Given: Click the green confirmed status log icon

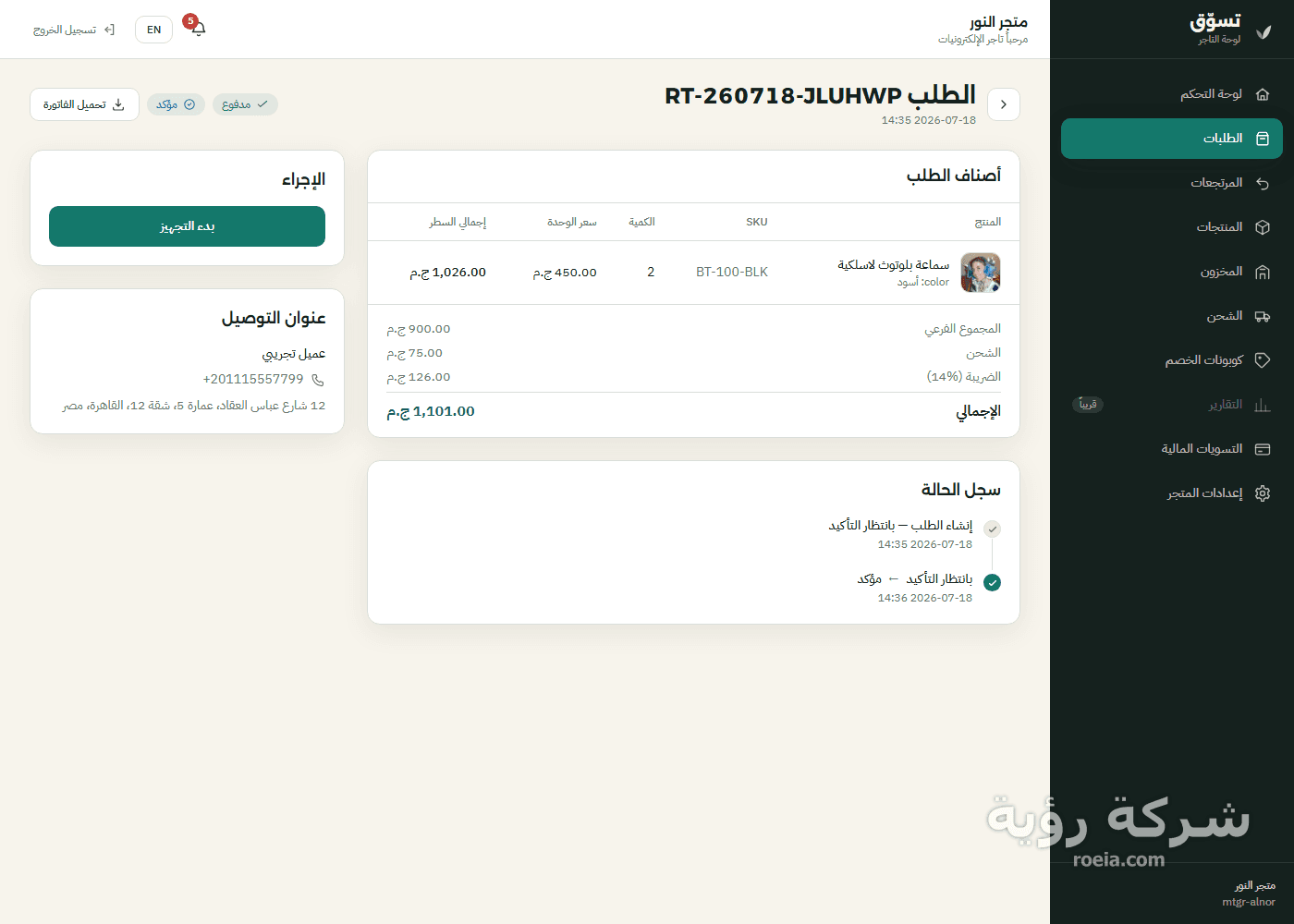Looking at the screenshot, I should (x=992, y=582).
